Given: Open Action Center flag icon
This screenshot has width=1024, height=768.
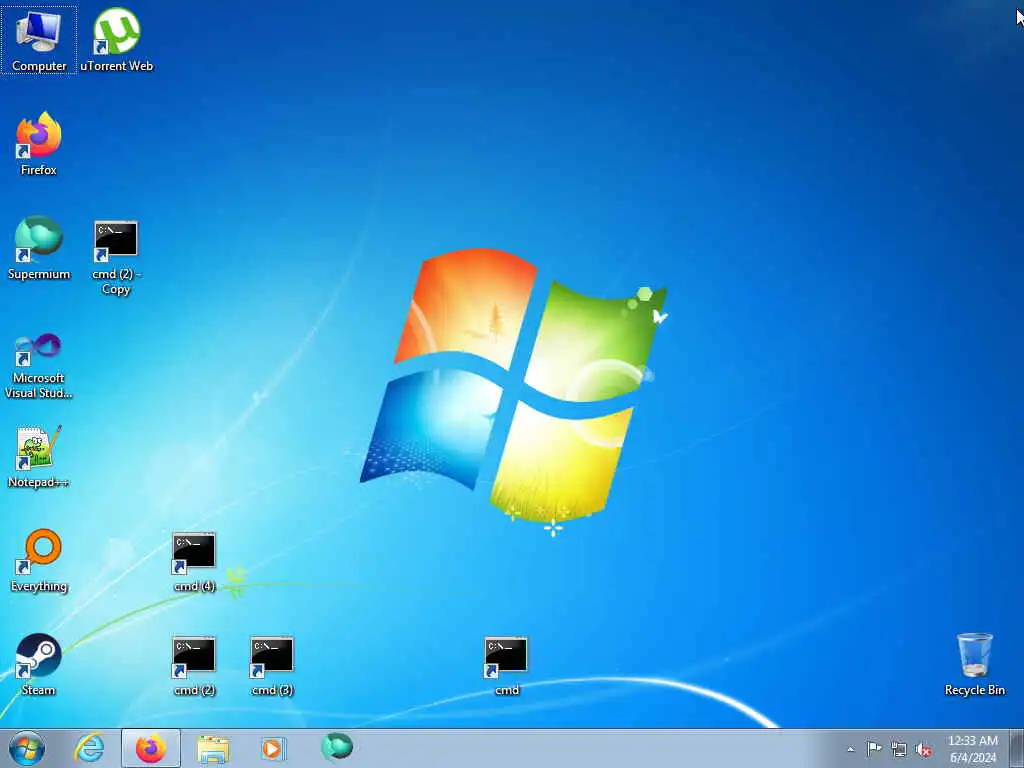Looking at the screenshot, I should [x=874, y=749].
